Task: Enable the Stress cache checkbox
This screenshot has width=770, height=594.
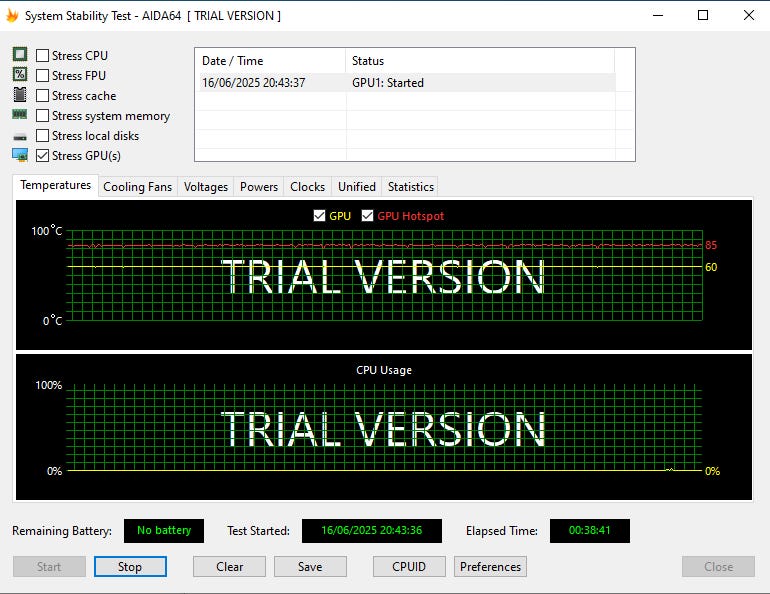Action: click(x=43, y=96)
